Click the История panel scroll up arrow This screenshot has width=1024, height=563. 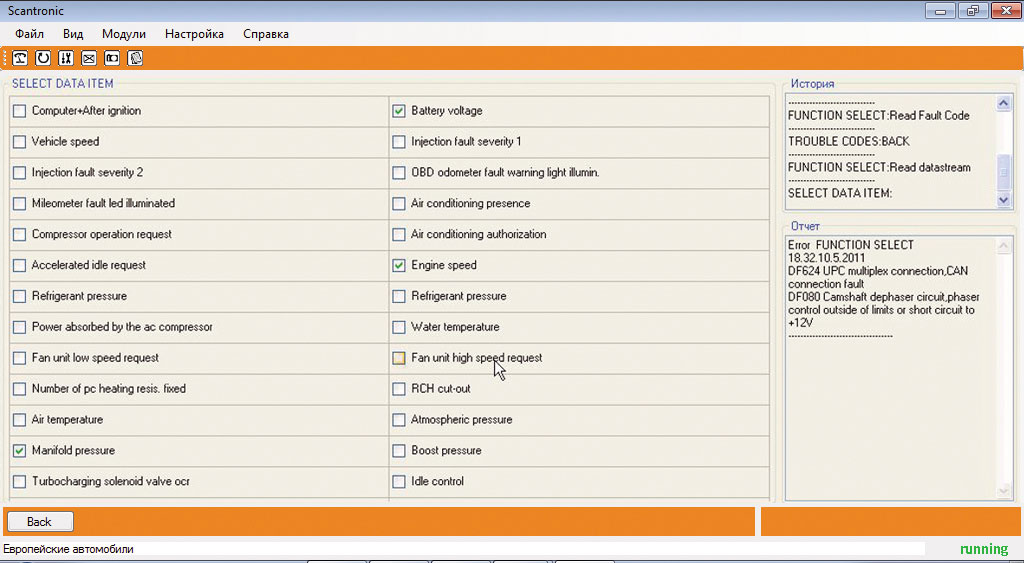pos(1005,103)
